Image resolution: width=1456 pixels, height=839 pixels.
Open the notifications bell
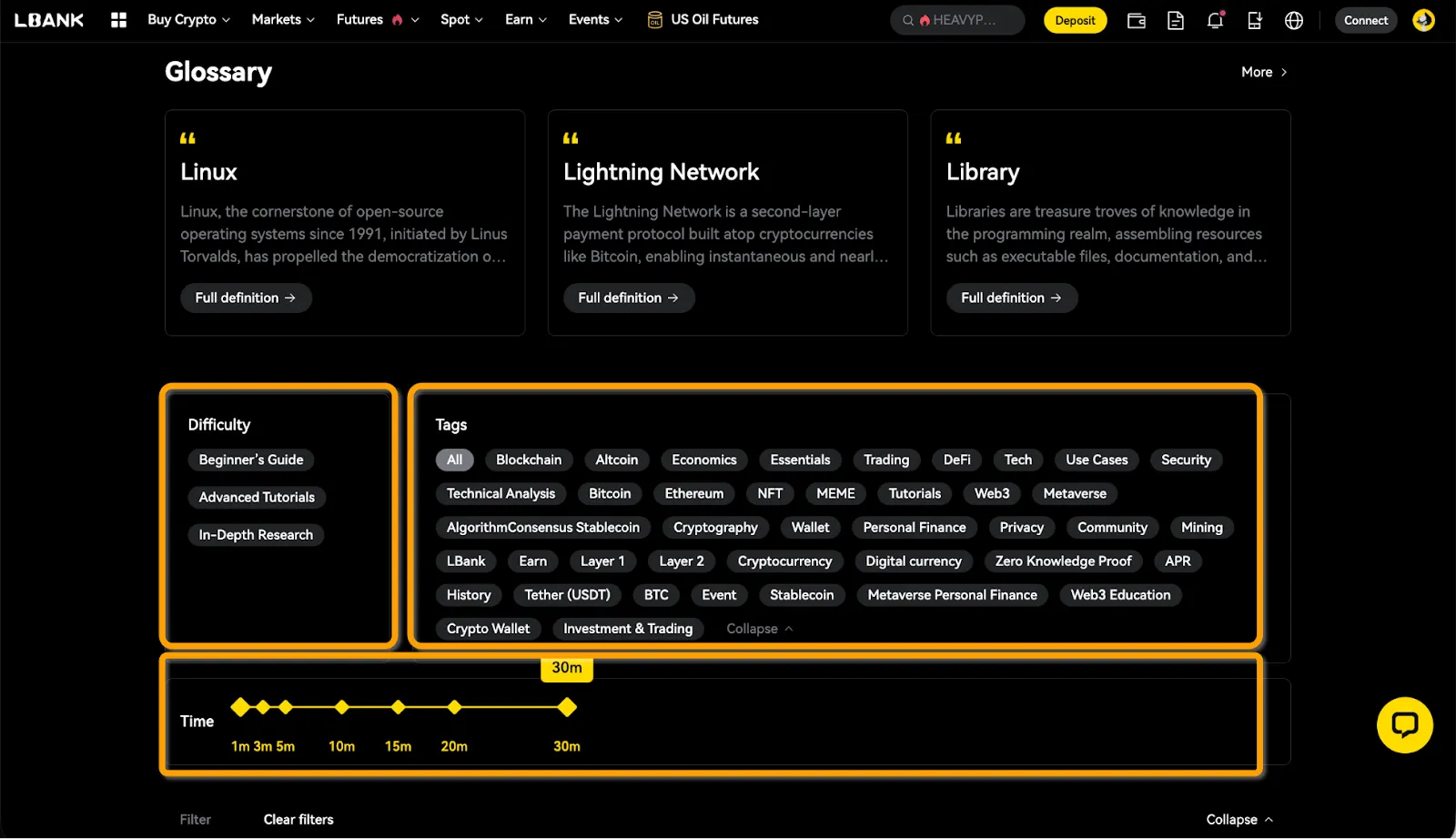[1215, 20]
